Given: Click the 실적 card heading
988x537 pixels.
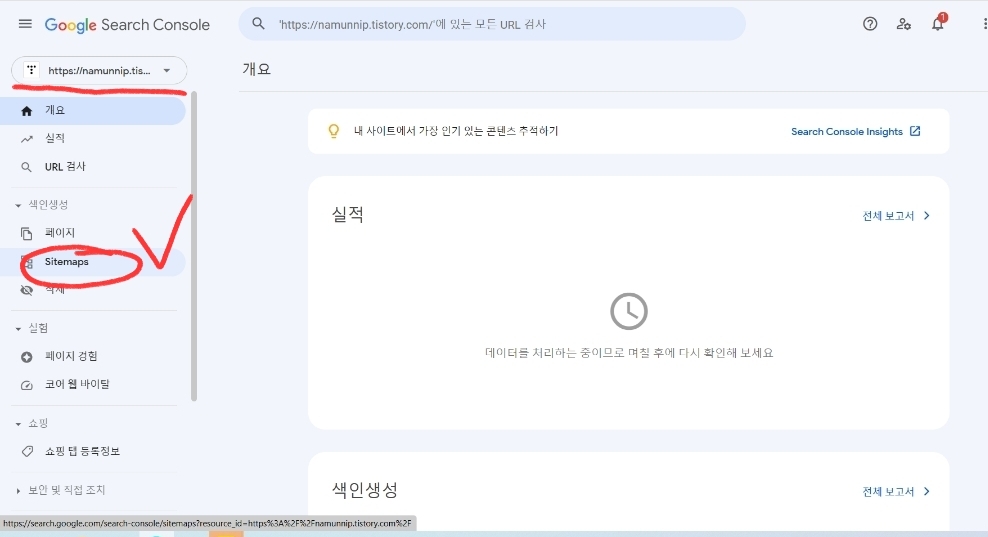Looking at the screenshot, I should pyautogui.click(x=348, y=214).
